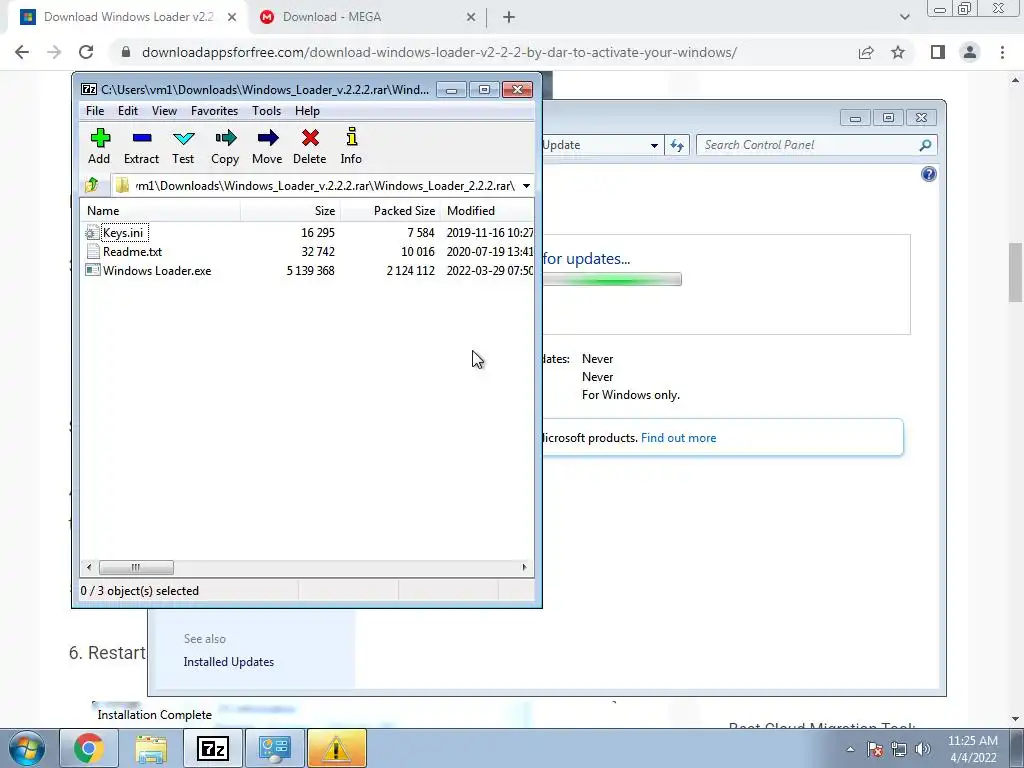Switch to Chrome in the taskbar
This screenshot has width=1024, height=768.
(x=89, y=748)
